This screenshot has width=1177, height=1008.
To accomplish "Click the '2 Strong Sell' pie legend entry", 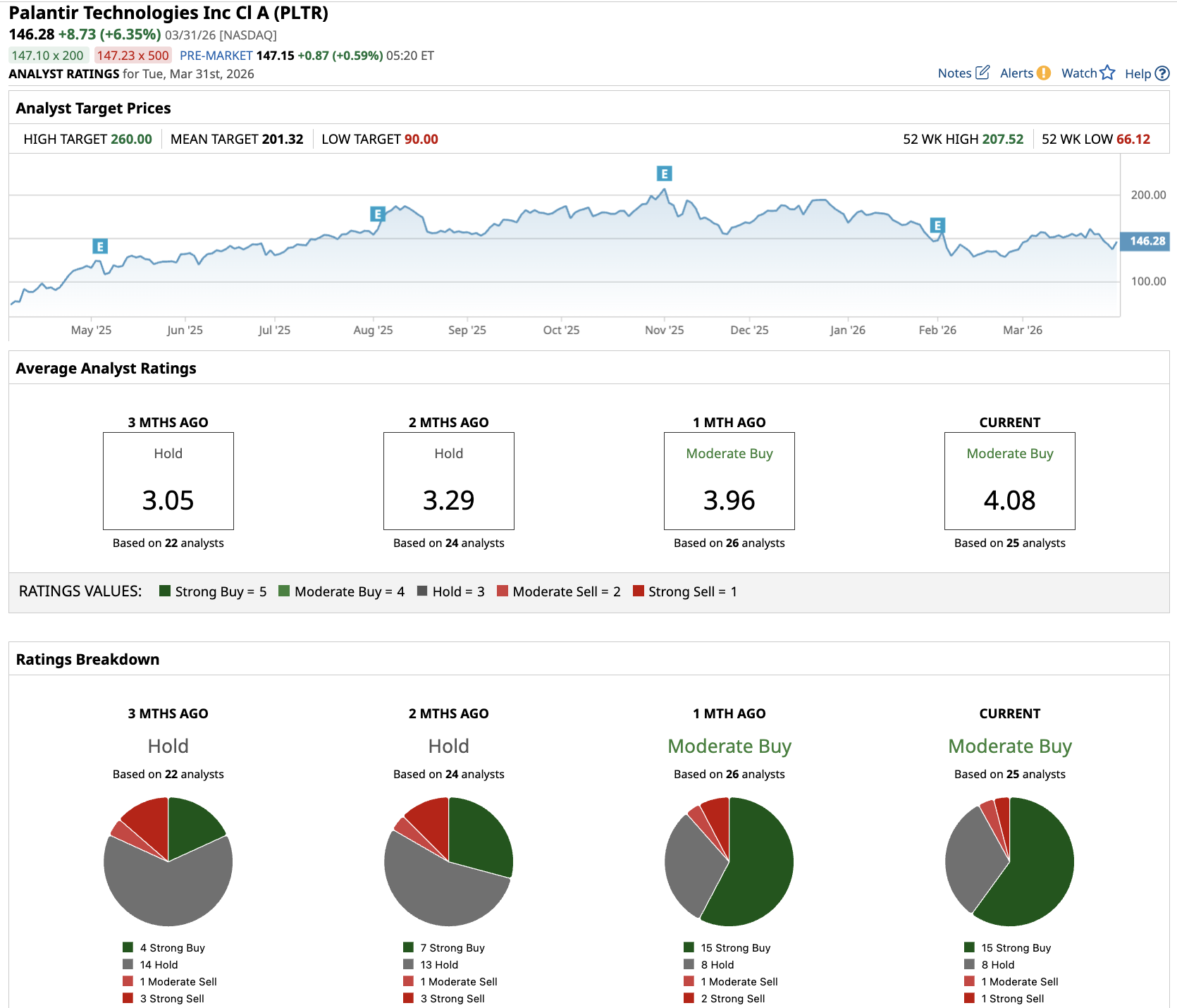I will click(725, 999).
